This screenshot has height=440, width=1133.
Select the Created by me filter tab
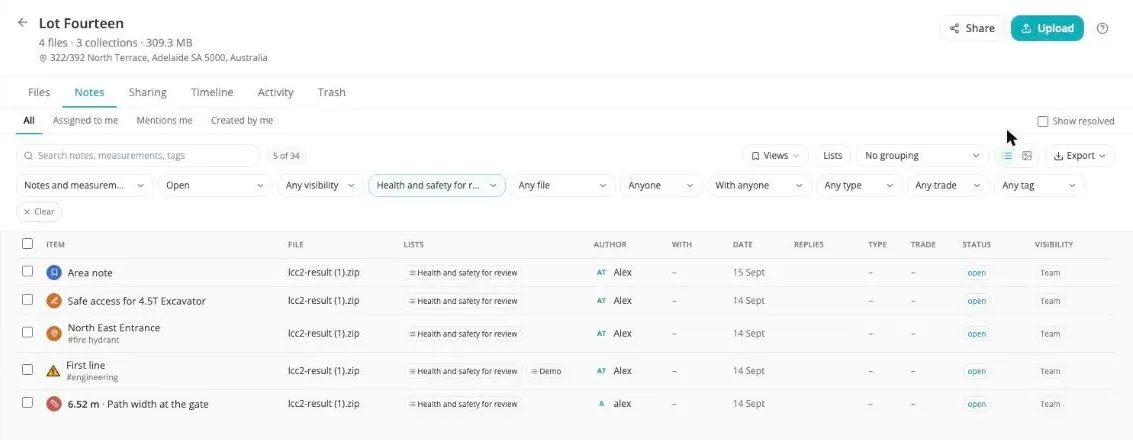point(242,121)
